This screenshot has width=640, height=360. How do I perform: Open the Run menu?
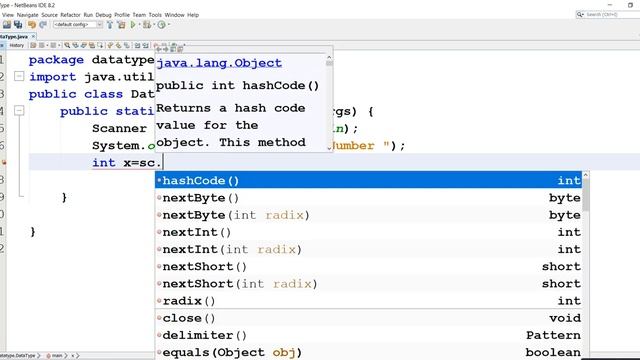click(x=88, y=15)
